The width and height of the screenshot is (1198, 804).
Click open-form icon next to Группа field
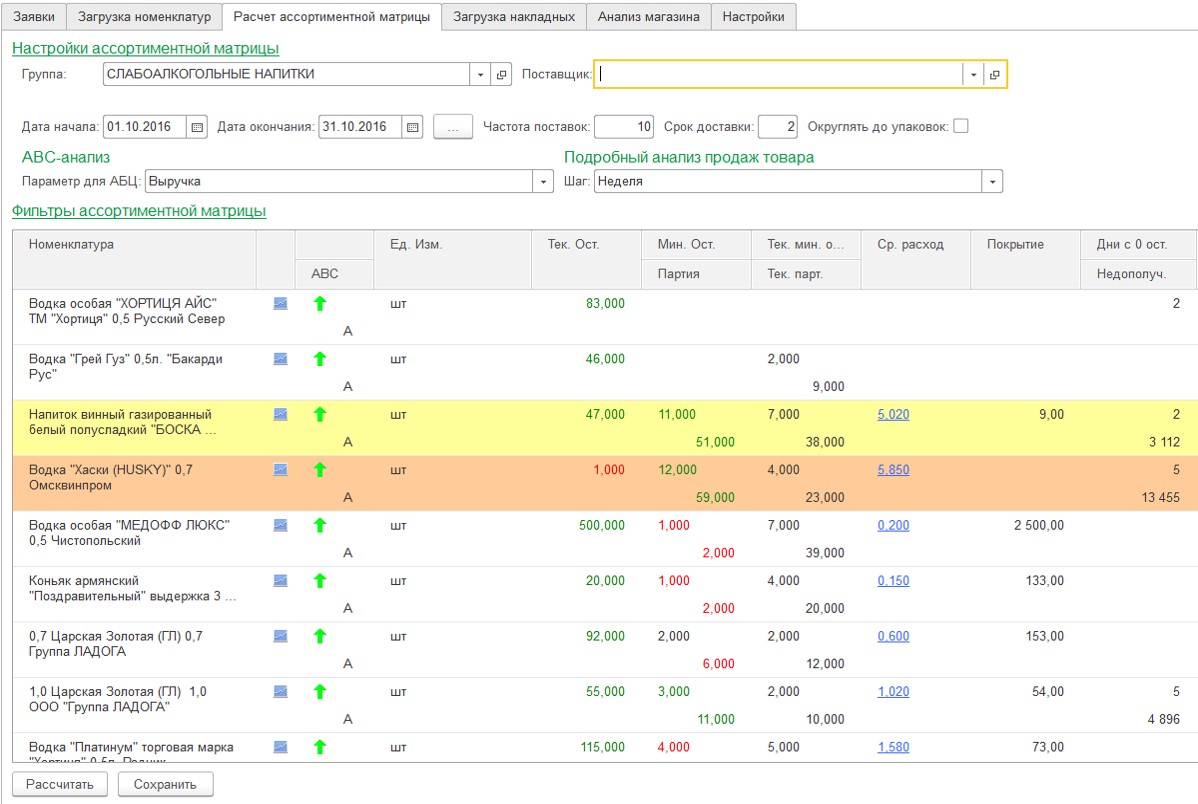point(502,75)
